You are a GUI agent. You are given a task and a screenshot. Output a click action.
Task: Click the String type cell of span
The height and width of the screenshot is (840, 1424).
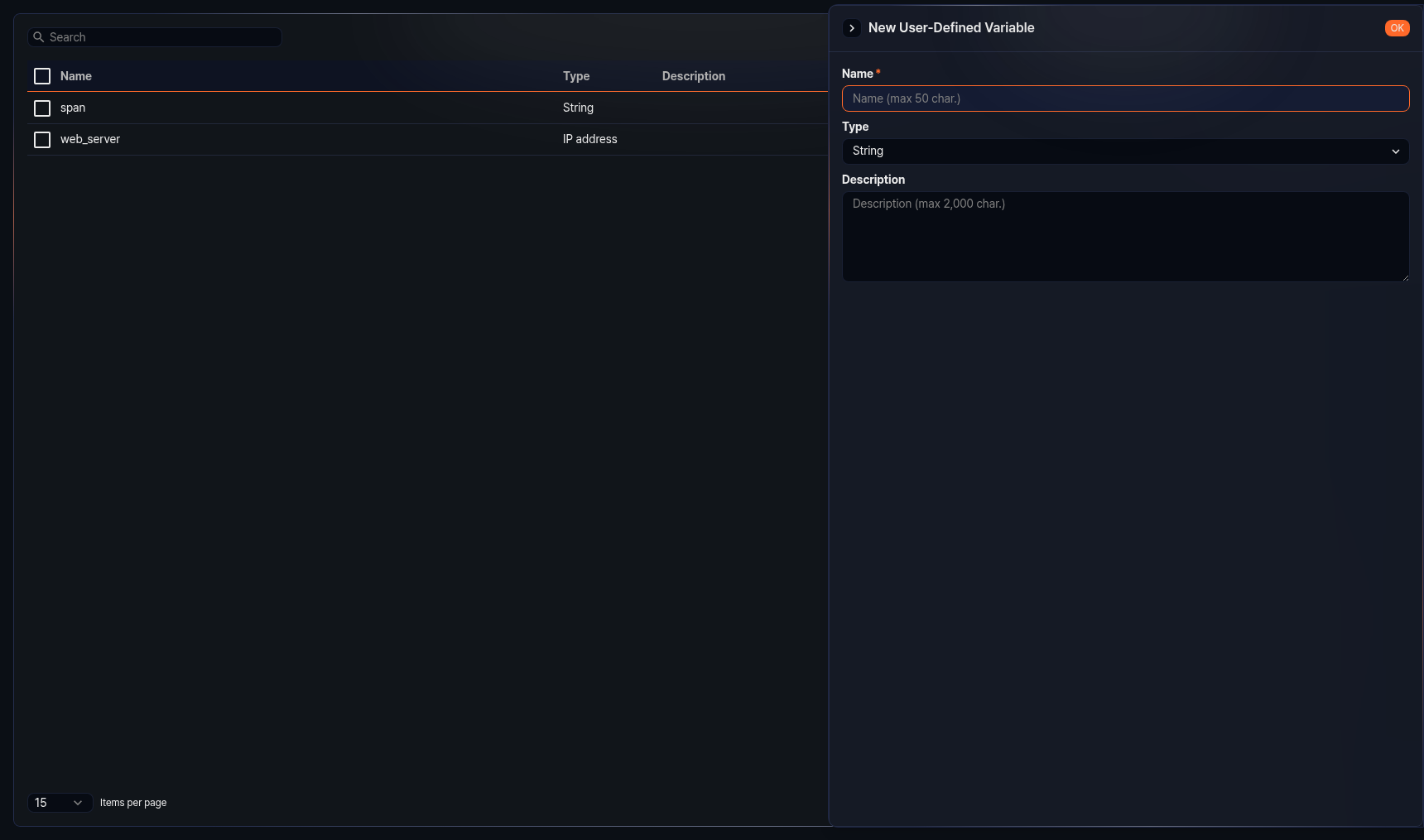(x=578, y=108)
